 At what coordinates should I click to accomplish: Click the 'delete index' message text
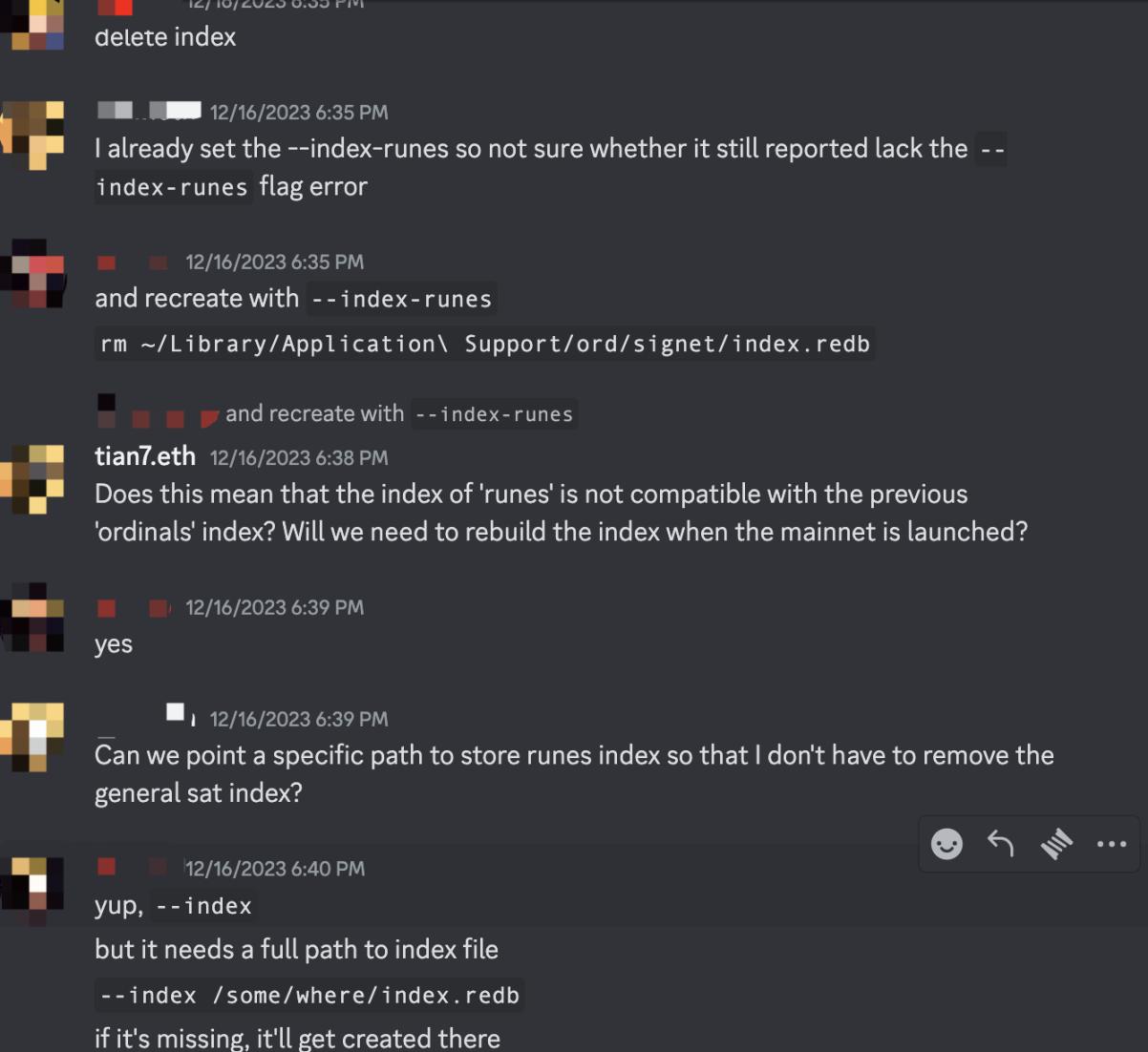(x=165, y=37)
